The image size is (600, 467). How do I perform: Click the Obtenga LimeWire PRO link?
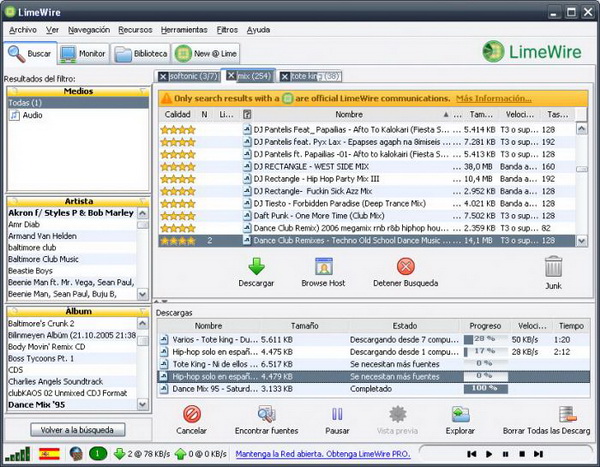pos(323,454)
